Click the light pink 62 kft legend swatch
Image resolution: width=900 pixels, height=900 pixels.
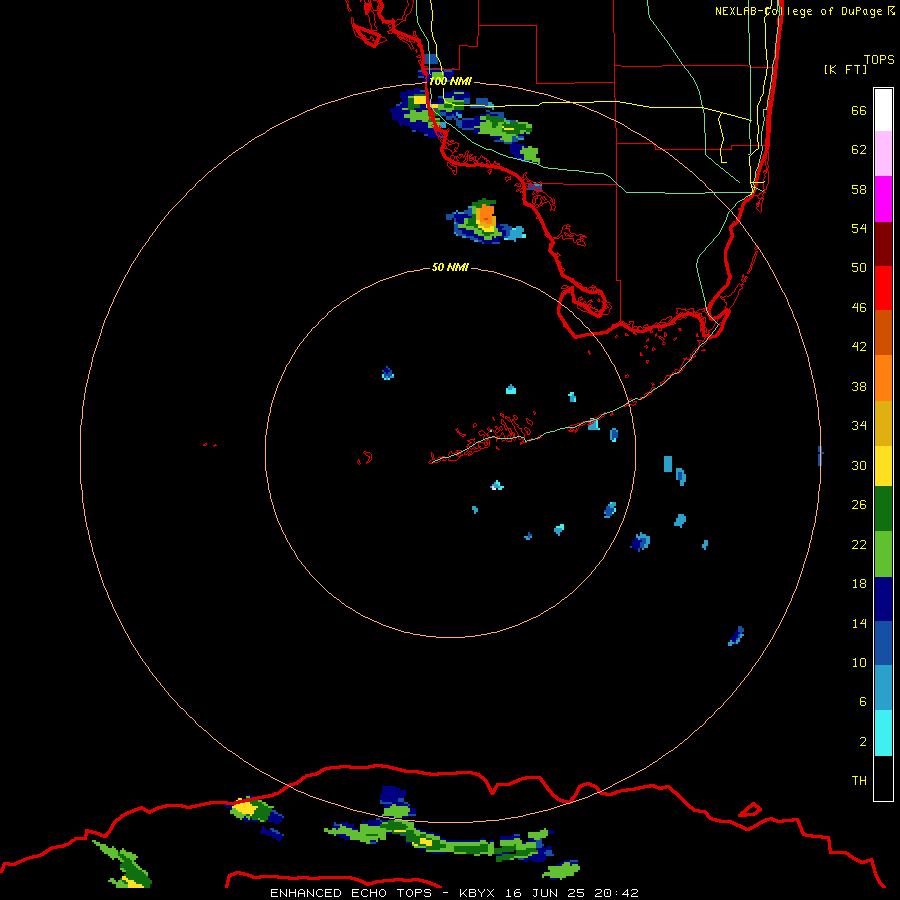point(883,153)
